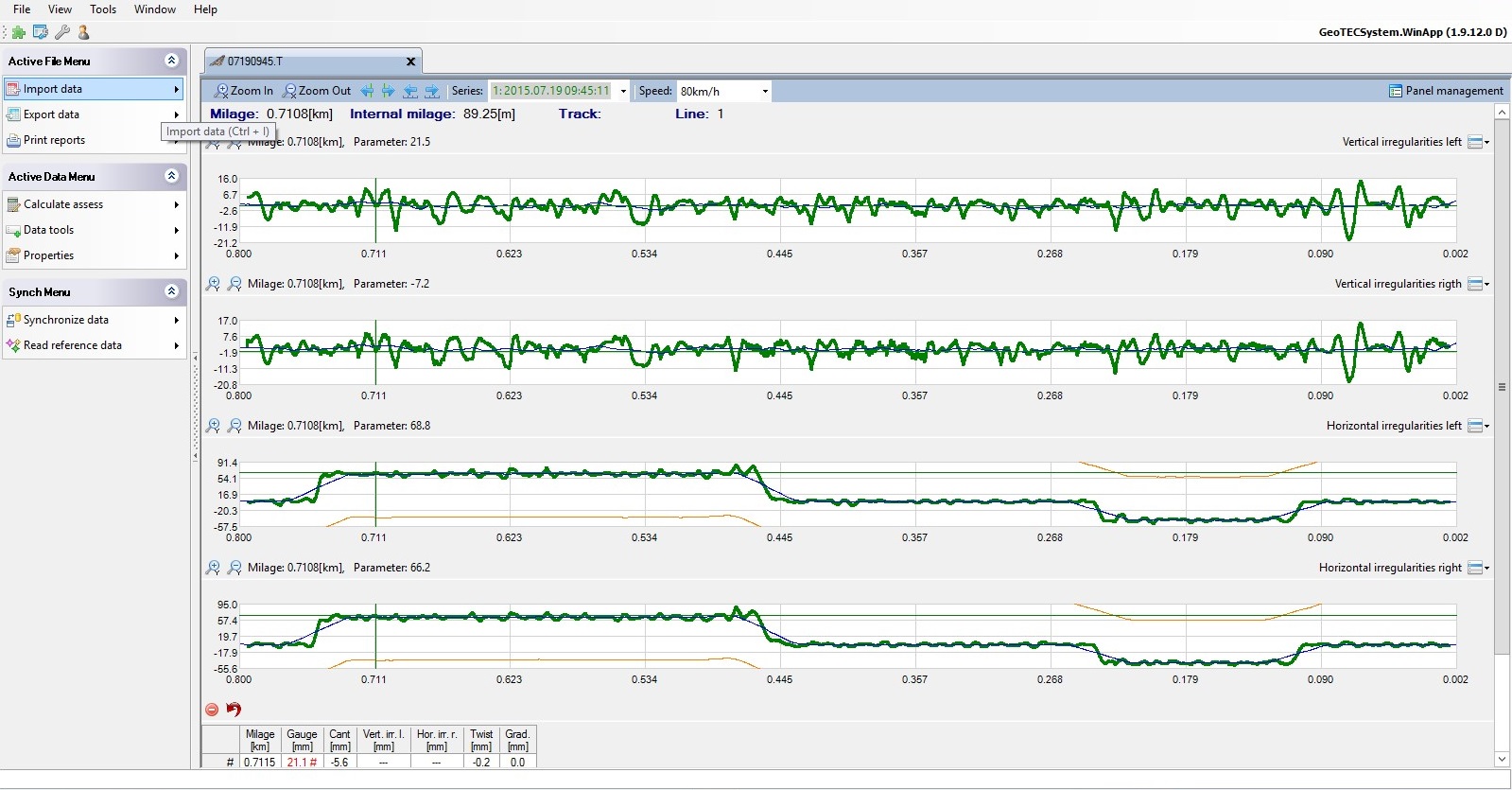Open the Series dropdown
The image size is (1512, 790).
[x=623, y=92]
